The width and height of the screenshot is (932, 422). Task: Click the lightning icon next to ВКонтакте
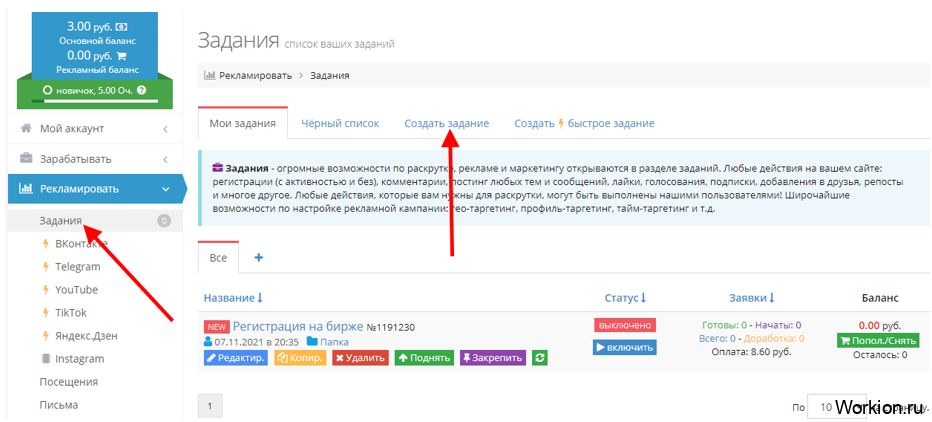(x=45, y=244)
